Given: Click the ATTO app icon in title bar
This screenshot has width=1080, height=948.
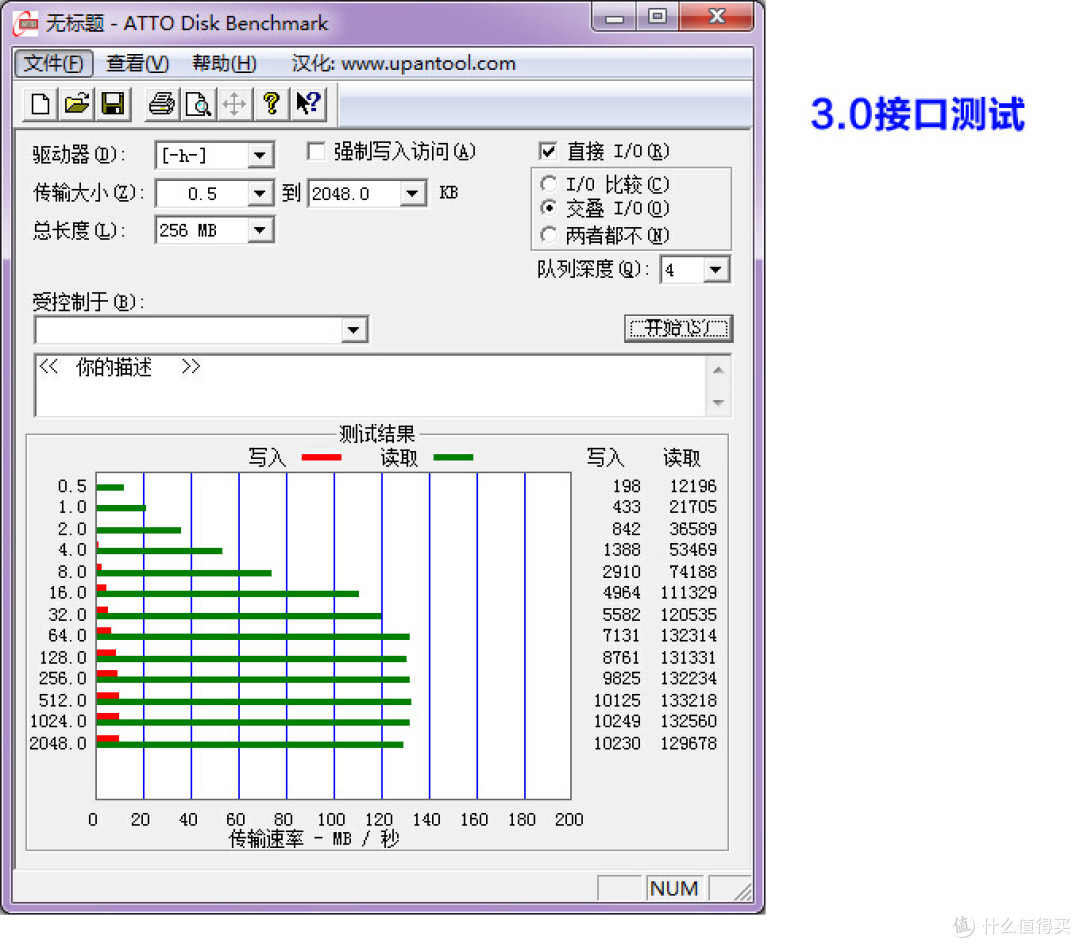Looking at the screenshot, I should pyautogui.click(x=25, y=23).
